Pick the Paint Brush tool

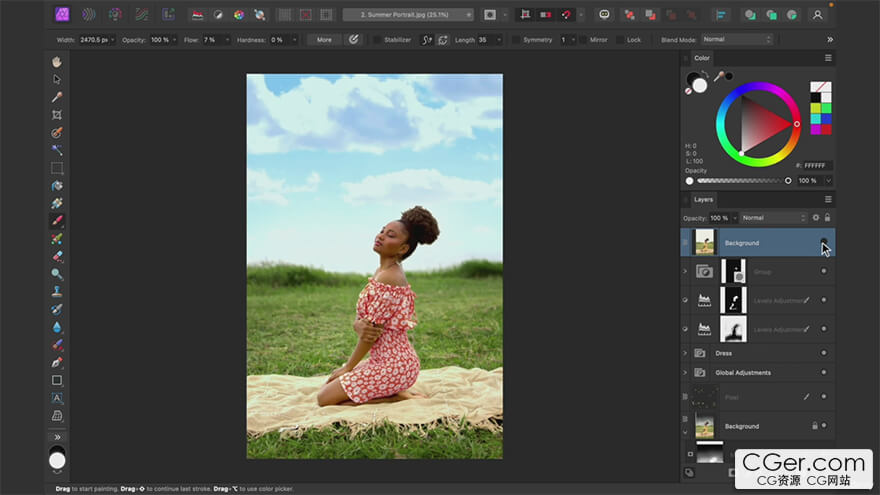coord(57,221)
